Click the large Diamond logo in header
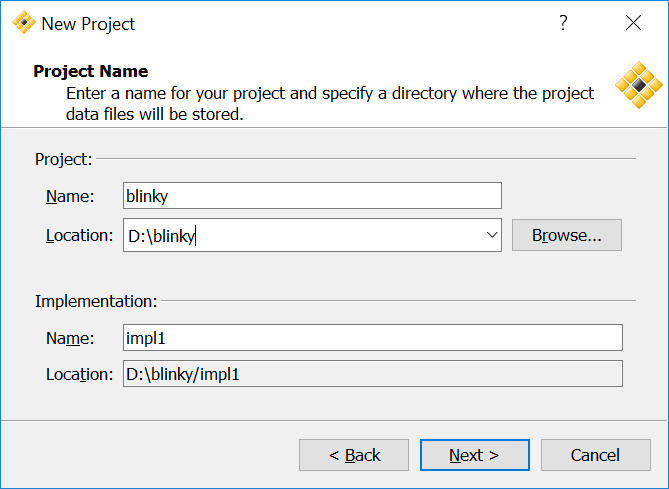Screen dimensions: 669x489 pos(636,86)
